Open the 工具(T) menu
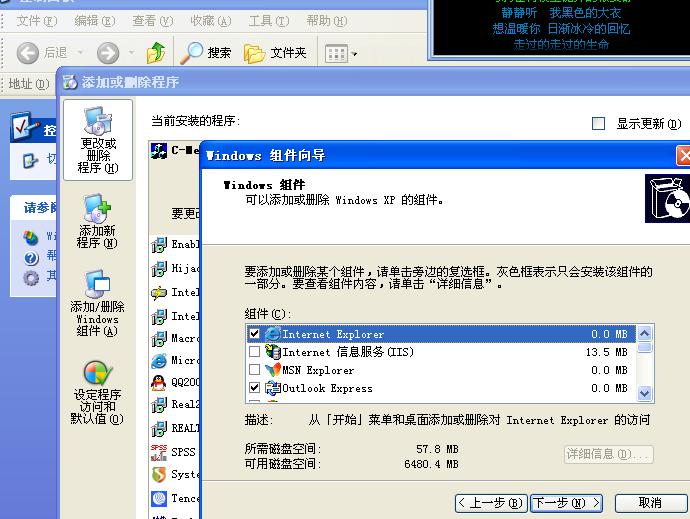Viewport: 690px width, 519px height. click(x=269, y=21)
